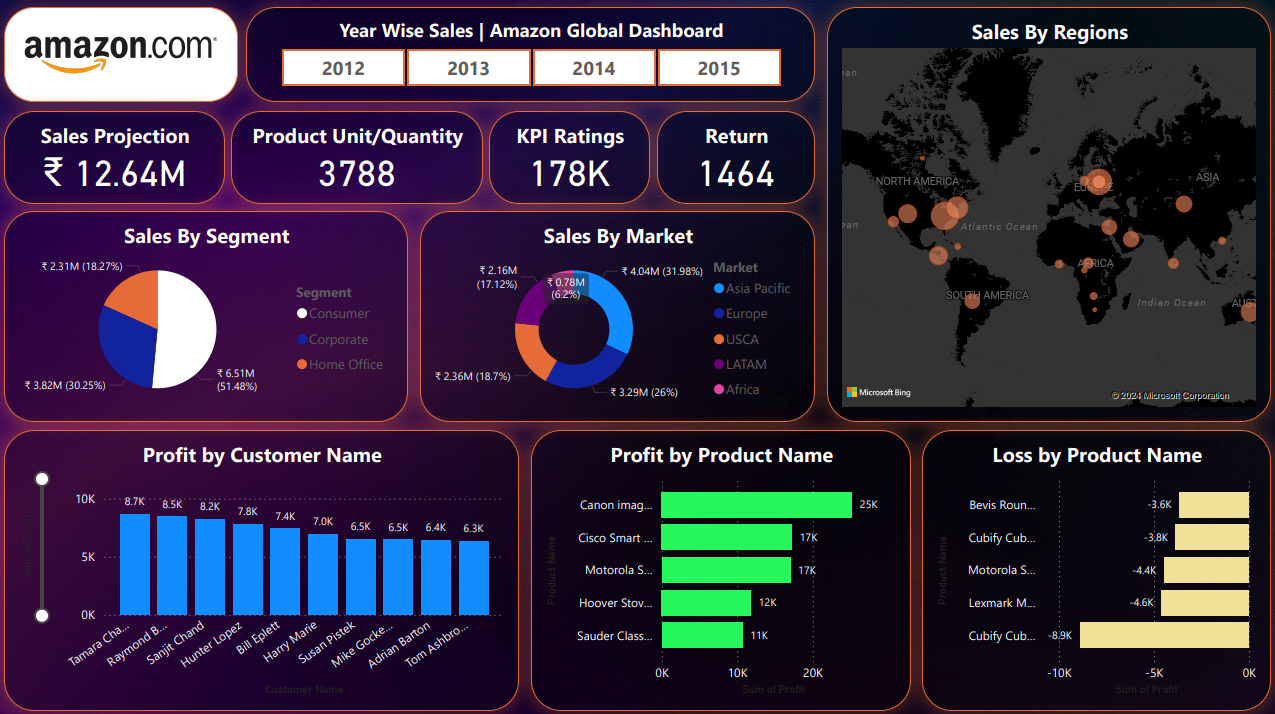Select the 2014 year slicer

(594, 68)
